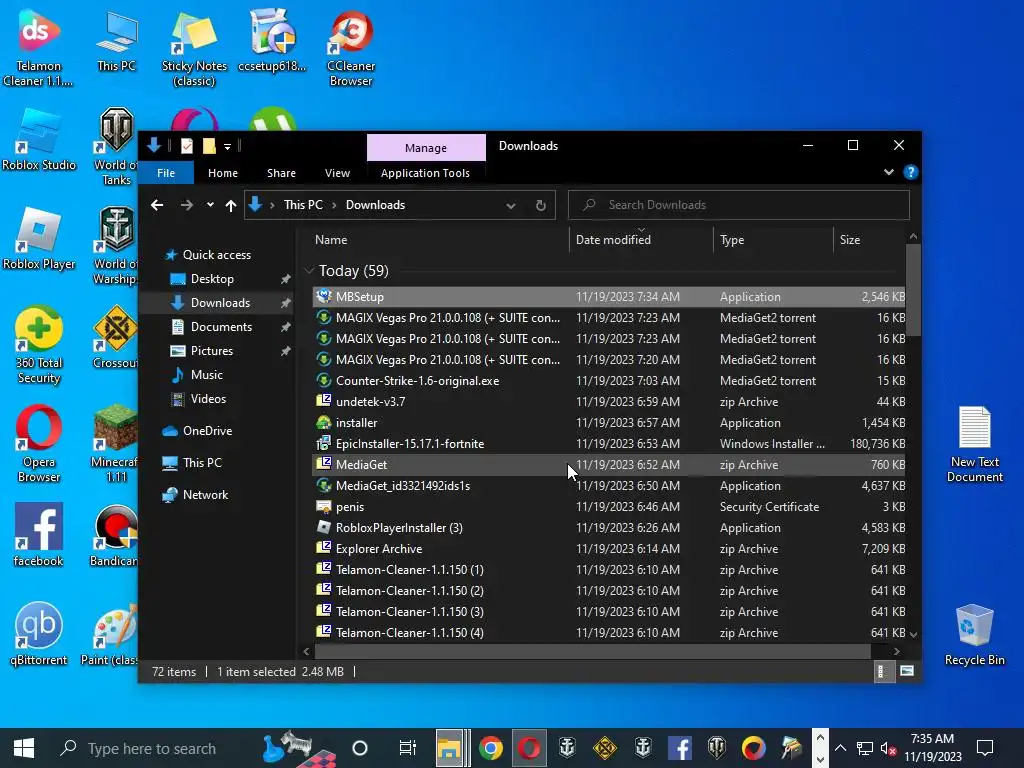Open Facebook app in taskbar

click(680, 748)
